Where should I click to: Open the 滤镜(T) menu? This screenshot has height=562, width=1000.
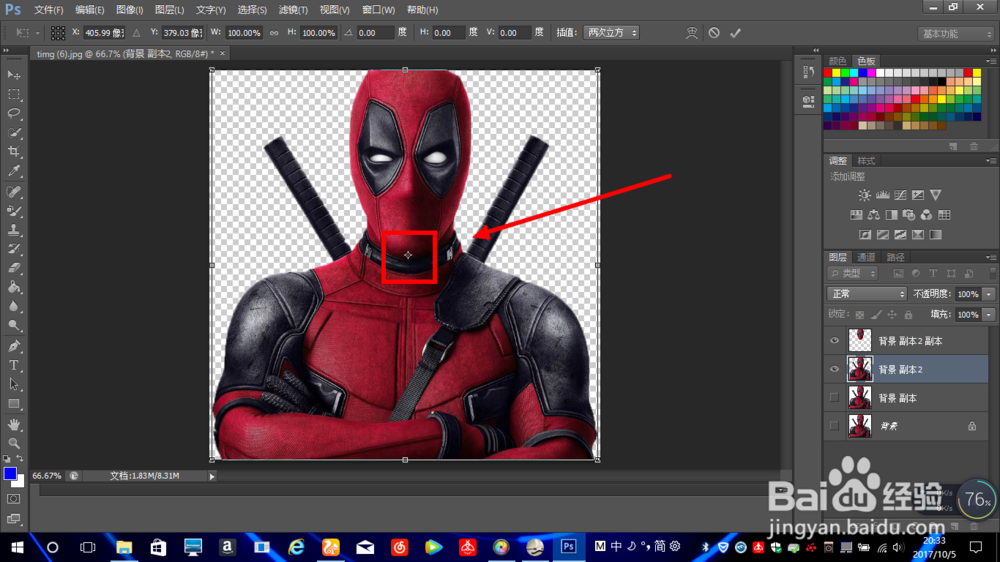coord(293,10)
